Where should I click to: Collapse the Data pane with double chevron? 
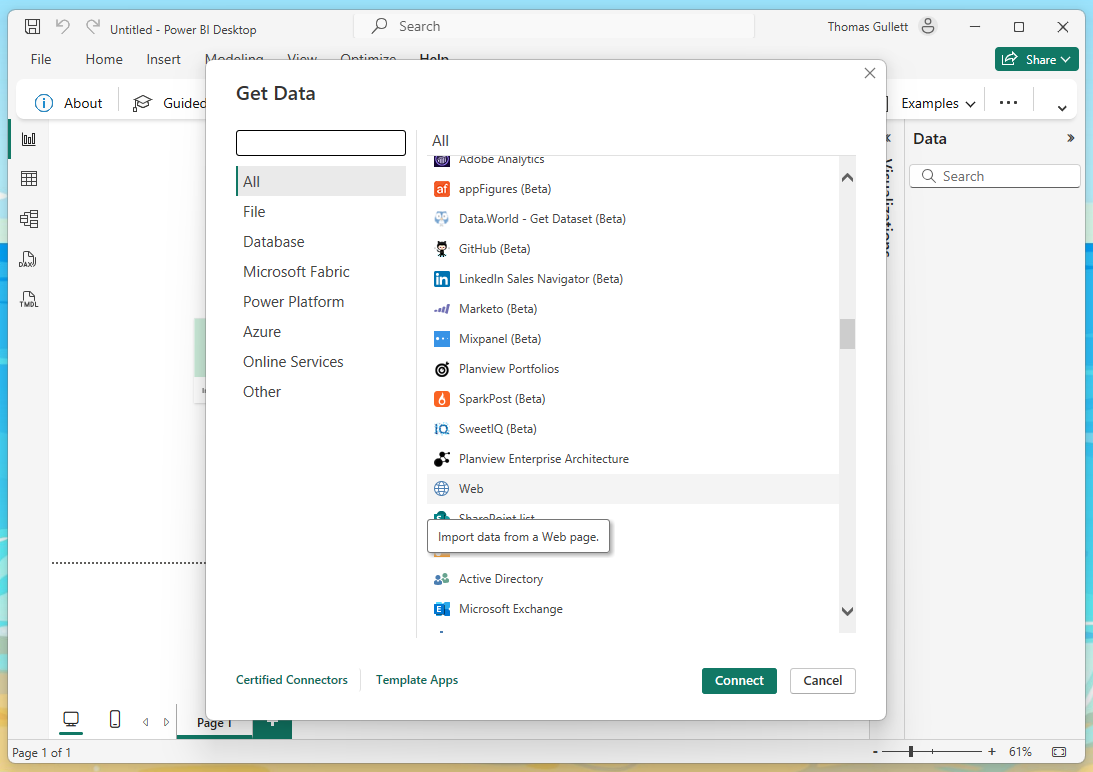(x=1070, y=139)
